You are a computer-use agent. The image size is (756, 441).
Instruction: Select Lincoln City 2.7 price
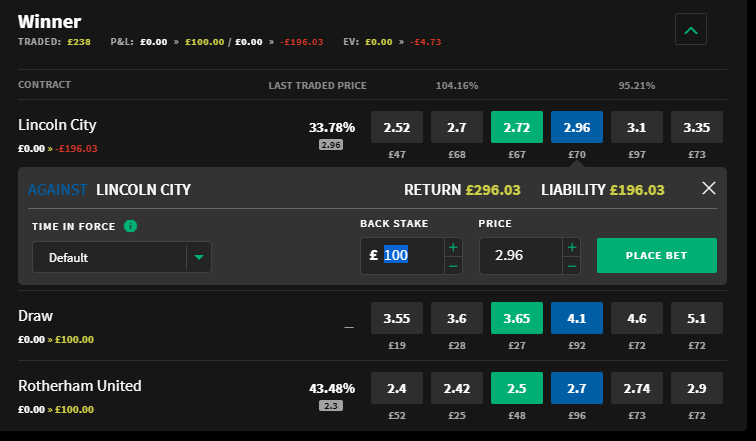pos(457,127)
